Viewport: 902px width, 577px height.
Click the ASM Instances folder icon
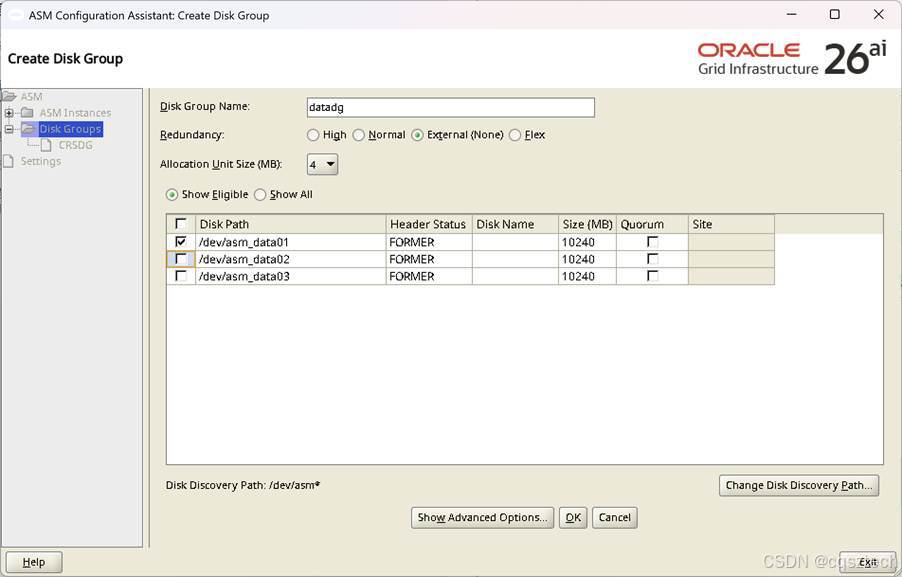pos(28,112)
